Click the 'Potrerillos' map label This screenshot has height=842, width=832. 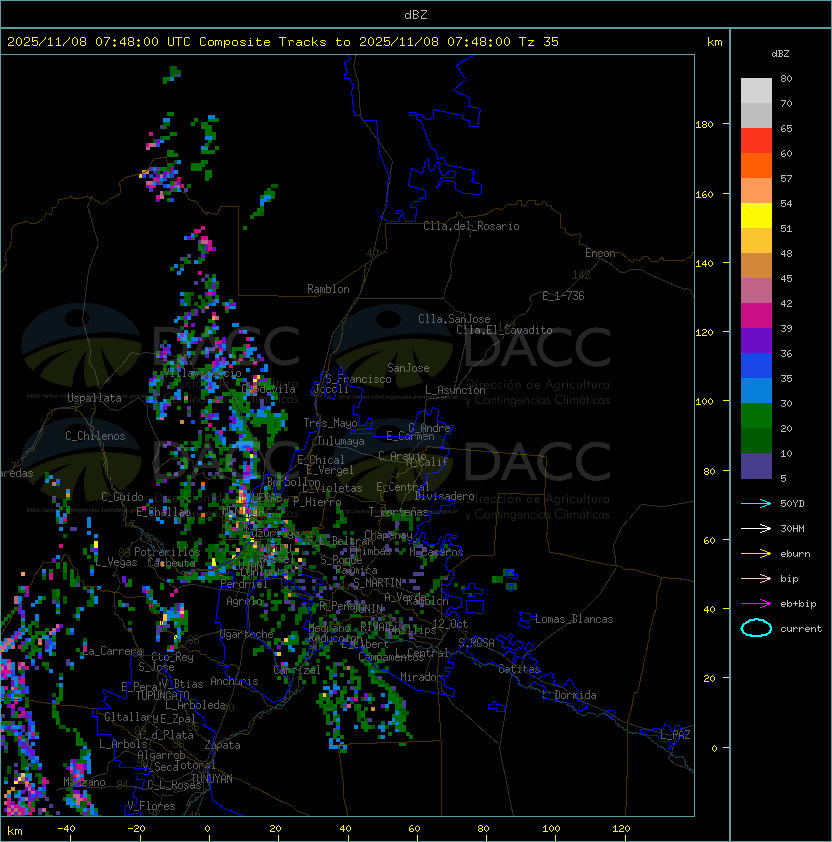tap(167, 552)
